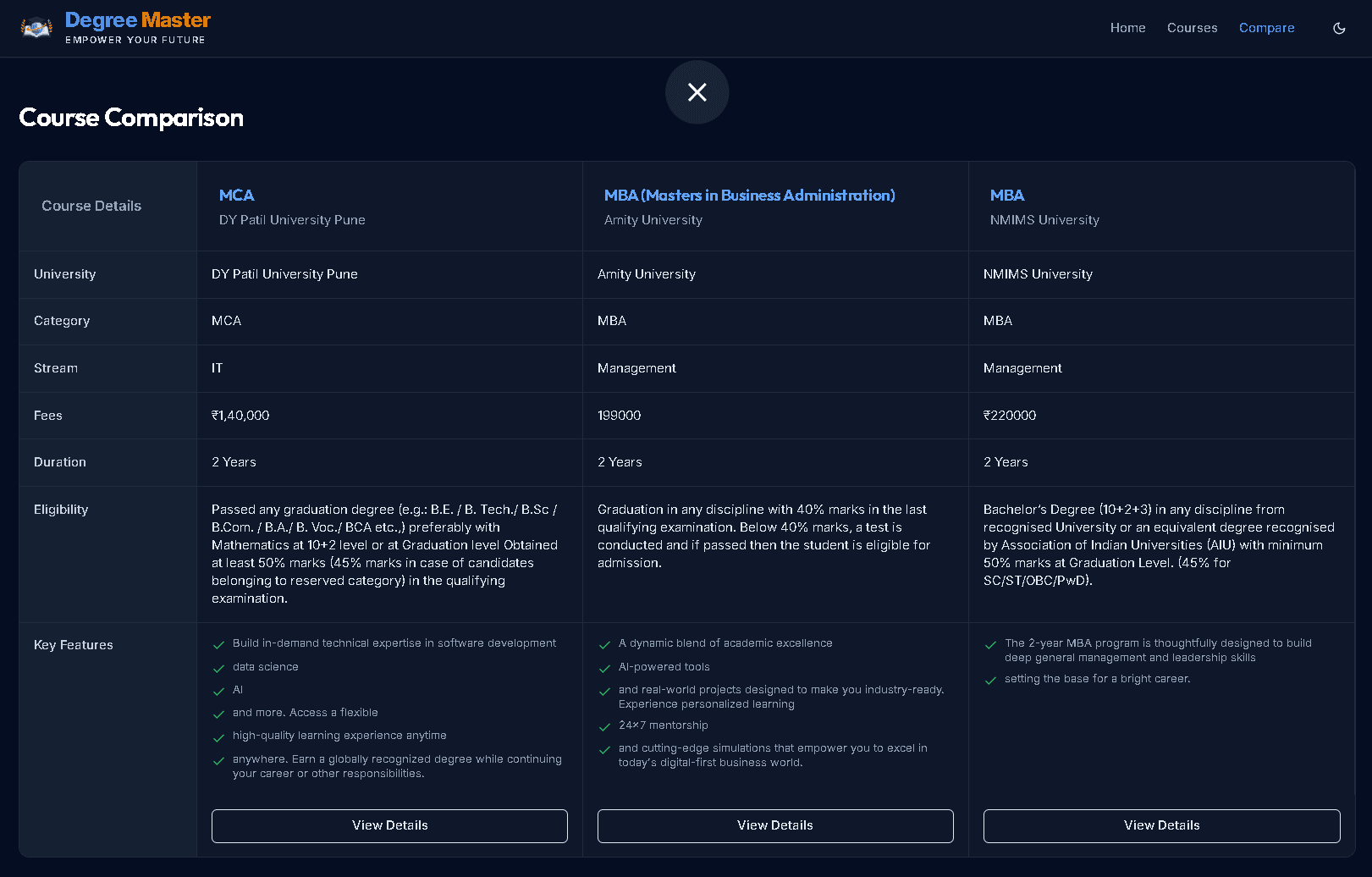
Task: Click Amity MBA eligibility description text
Action: [763, 536]
